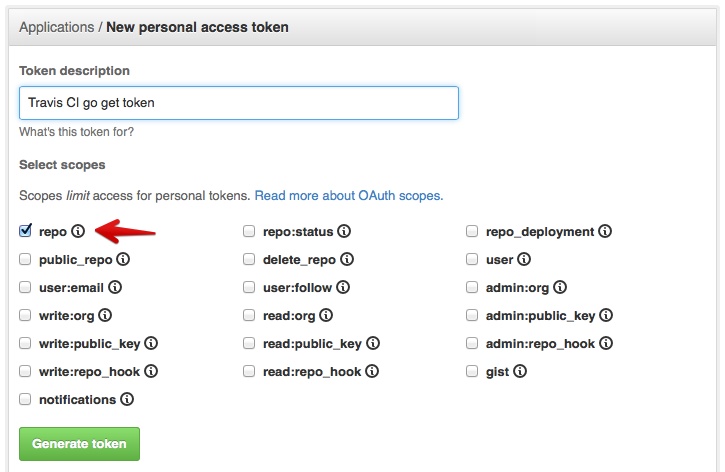Click the info icon next to repo
The height and width of the screenshot is (472, 725).
pos(78,232)
